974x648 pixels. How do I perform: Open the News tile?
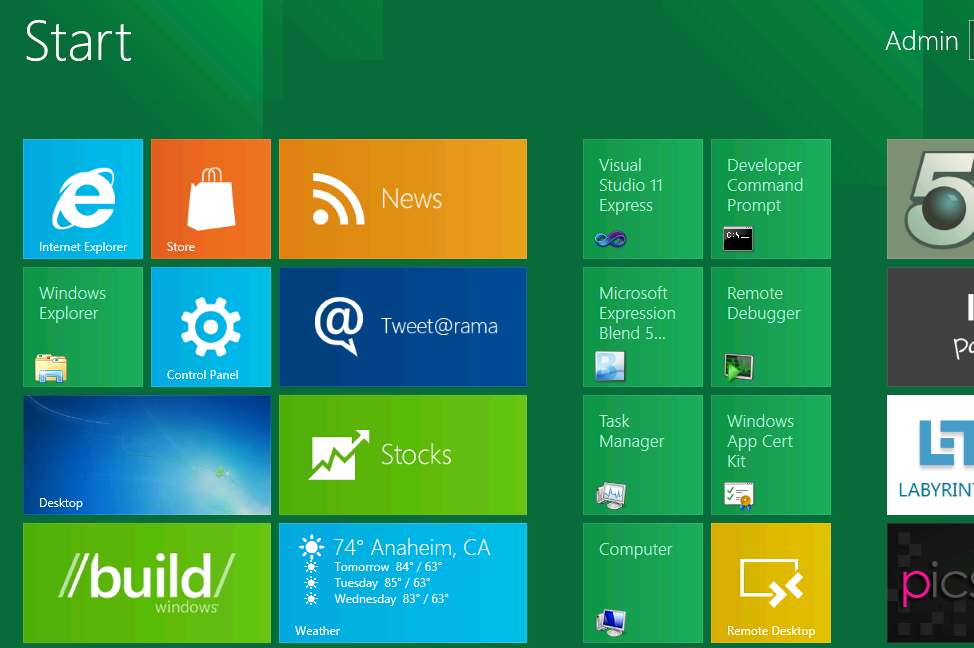(x=403, y=199)
